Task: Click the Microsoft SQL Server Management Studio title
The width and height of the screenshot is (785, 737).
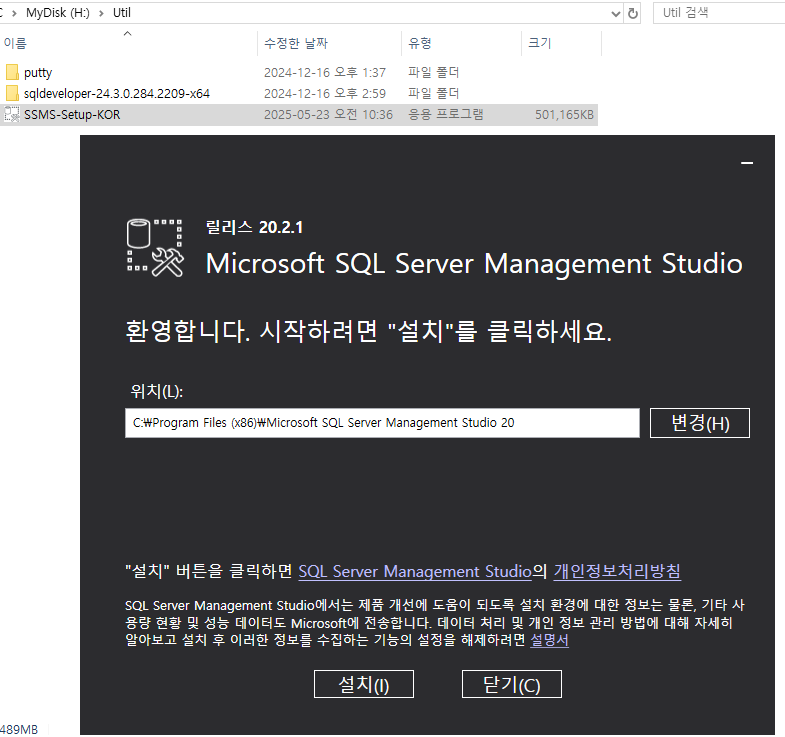Action: (x=474, y=263)
